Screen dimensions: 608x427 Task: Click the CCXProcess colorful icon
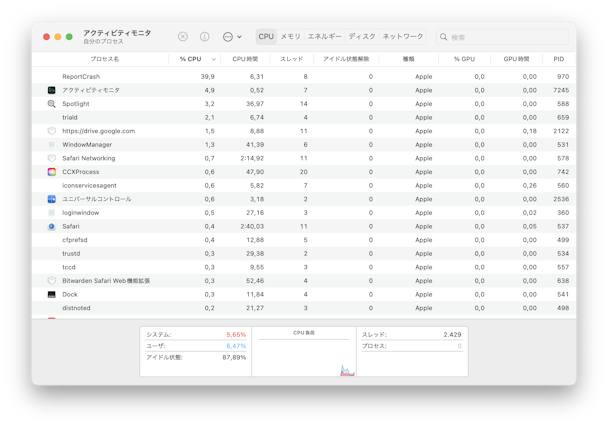51,172
